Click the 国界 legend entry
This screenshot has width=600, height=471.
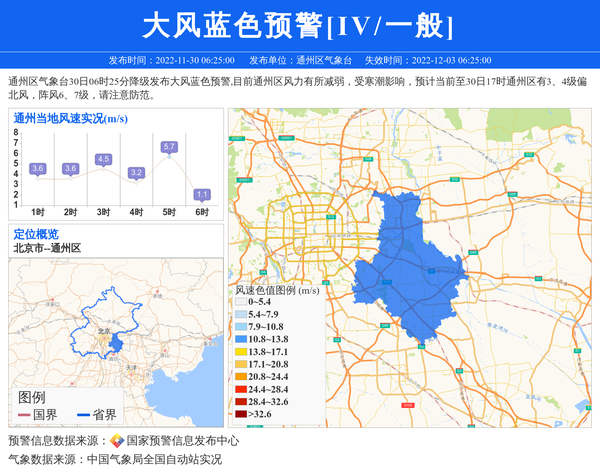pyautogui.click(x=38, y=415)
